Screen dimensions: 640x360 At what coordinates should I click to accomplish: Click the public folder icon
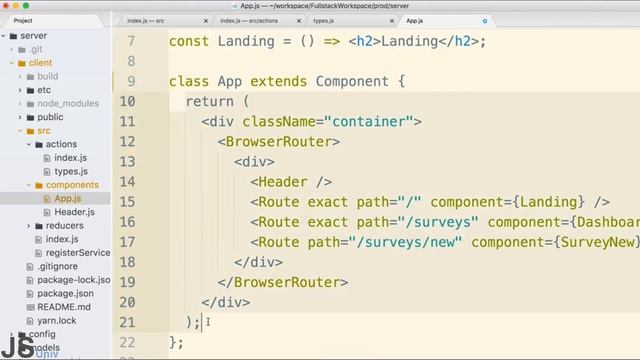(30, 118)
